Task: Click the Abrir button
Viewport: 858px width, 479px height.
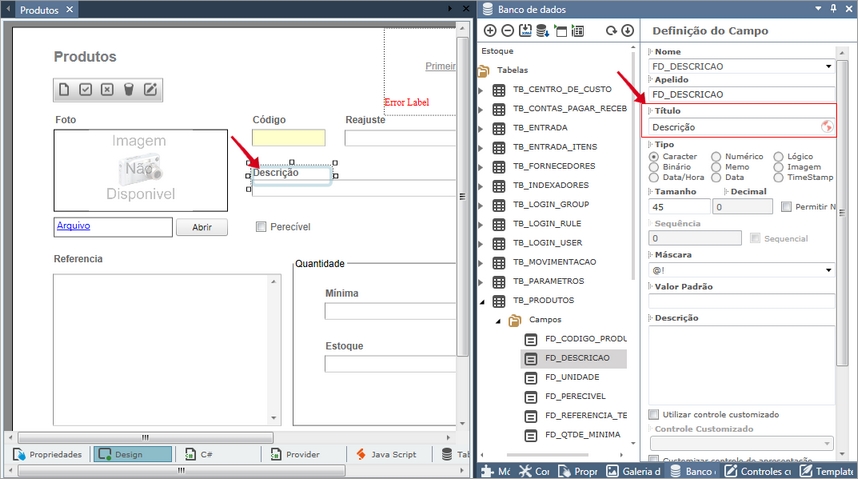Action: coord(202,227)
